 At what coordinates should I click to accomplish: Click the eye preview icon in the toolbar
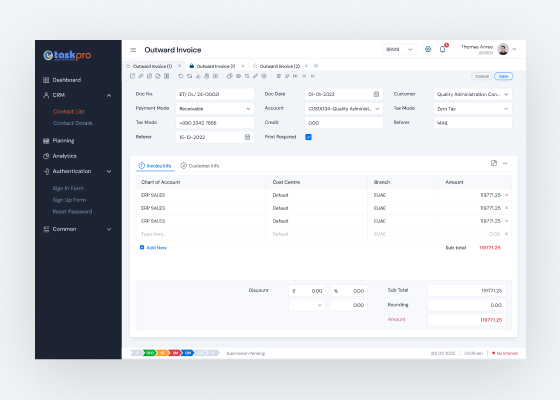point(238,76)
